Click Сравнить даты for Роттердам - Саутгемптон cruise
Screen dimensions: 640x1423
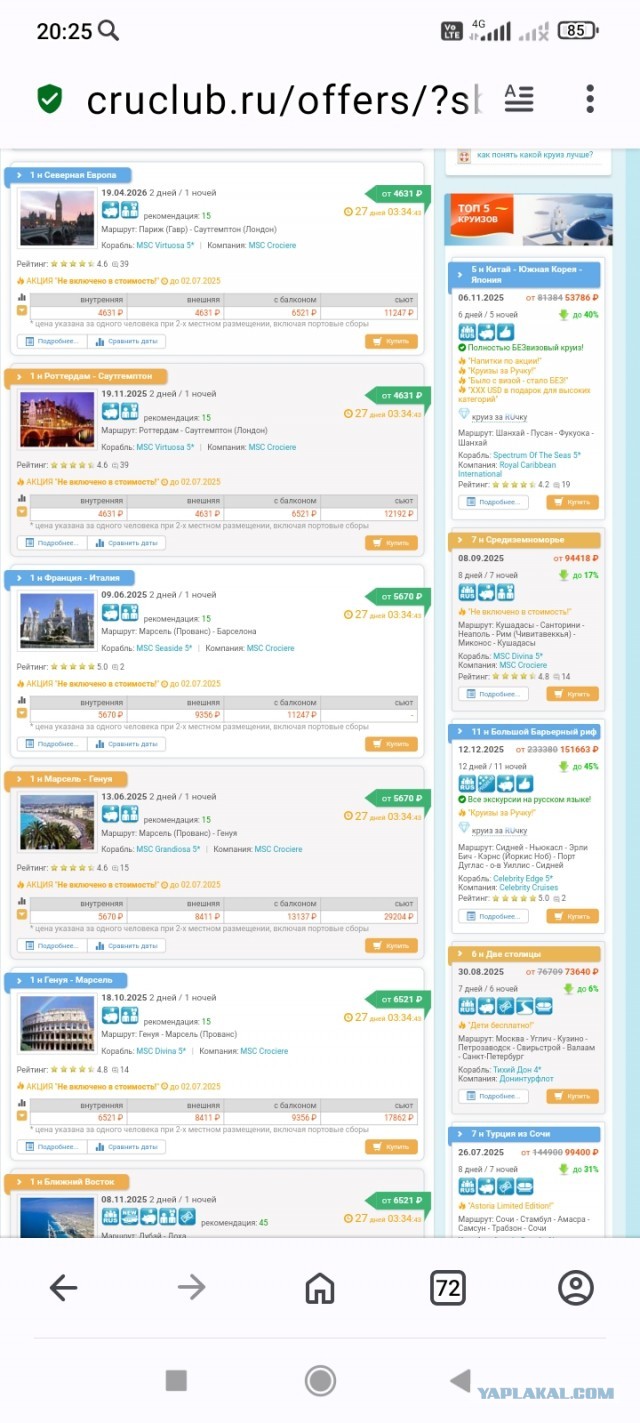(x=127, y=543)
